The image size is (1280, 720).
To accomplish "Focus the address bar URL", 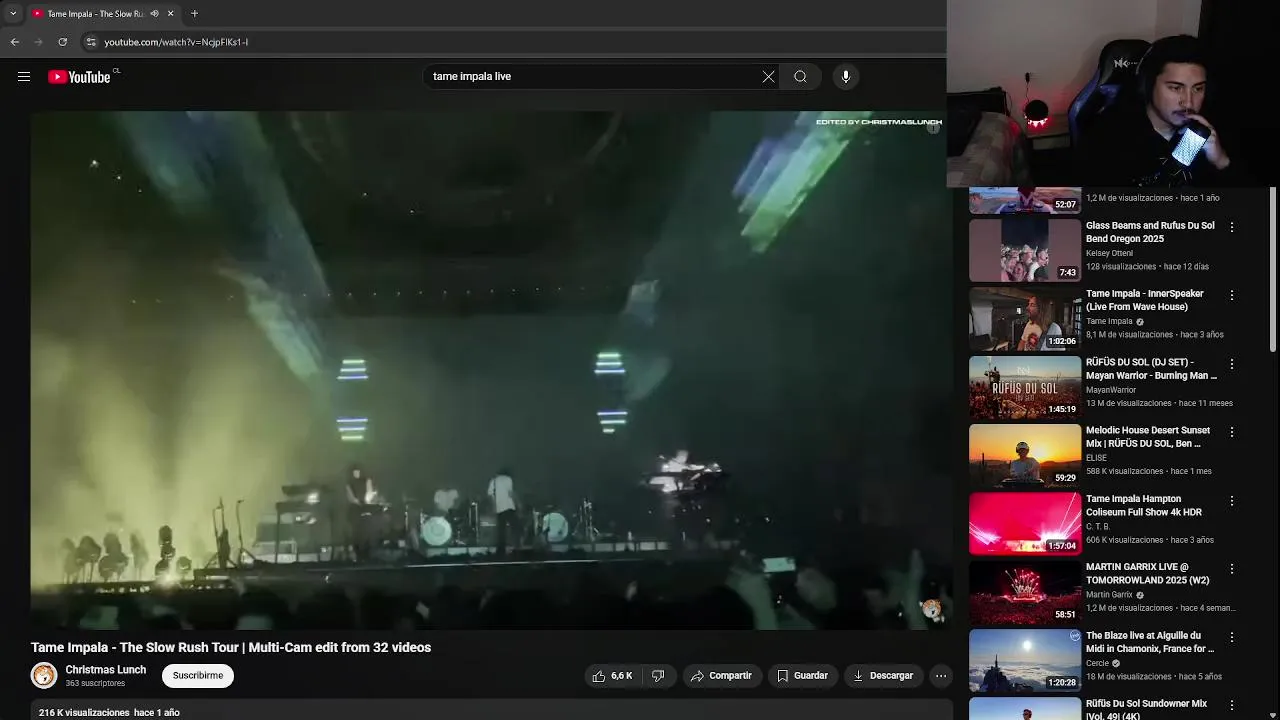I will (176, 42).
